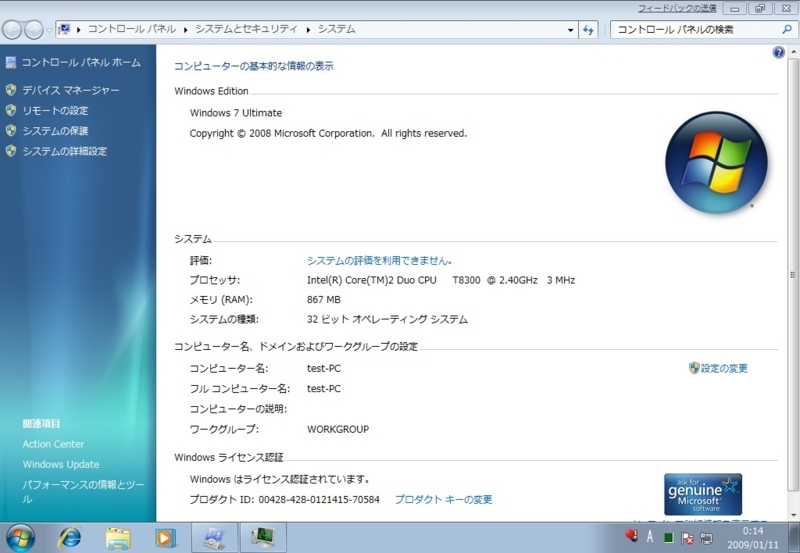Click the refresh button beside address bar
800x553 pixels.
(x=588, y=30)
